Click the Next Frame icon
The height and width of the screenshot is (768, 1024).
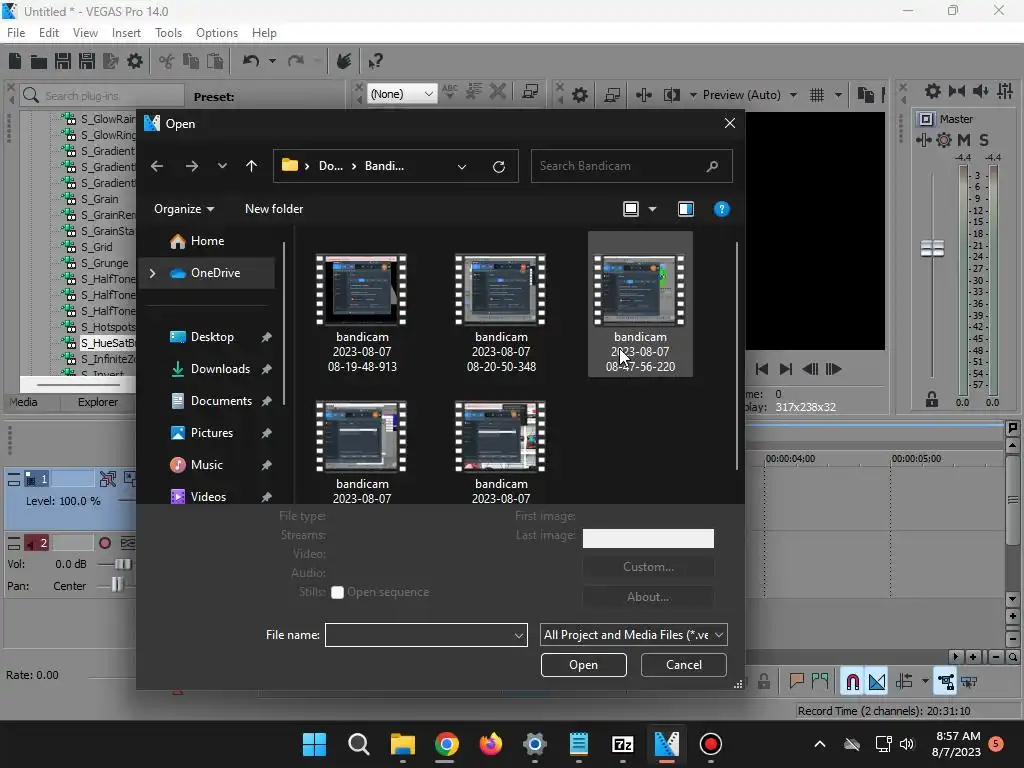point(833,369)
